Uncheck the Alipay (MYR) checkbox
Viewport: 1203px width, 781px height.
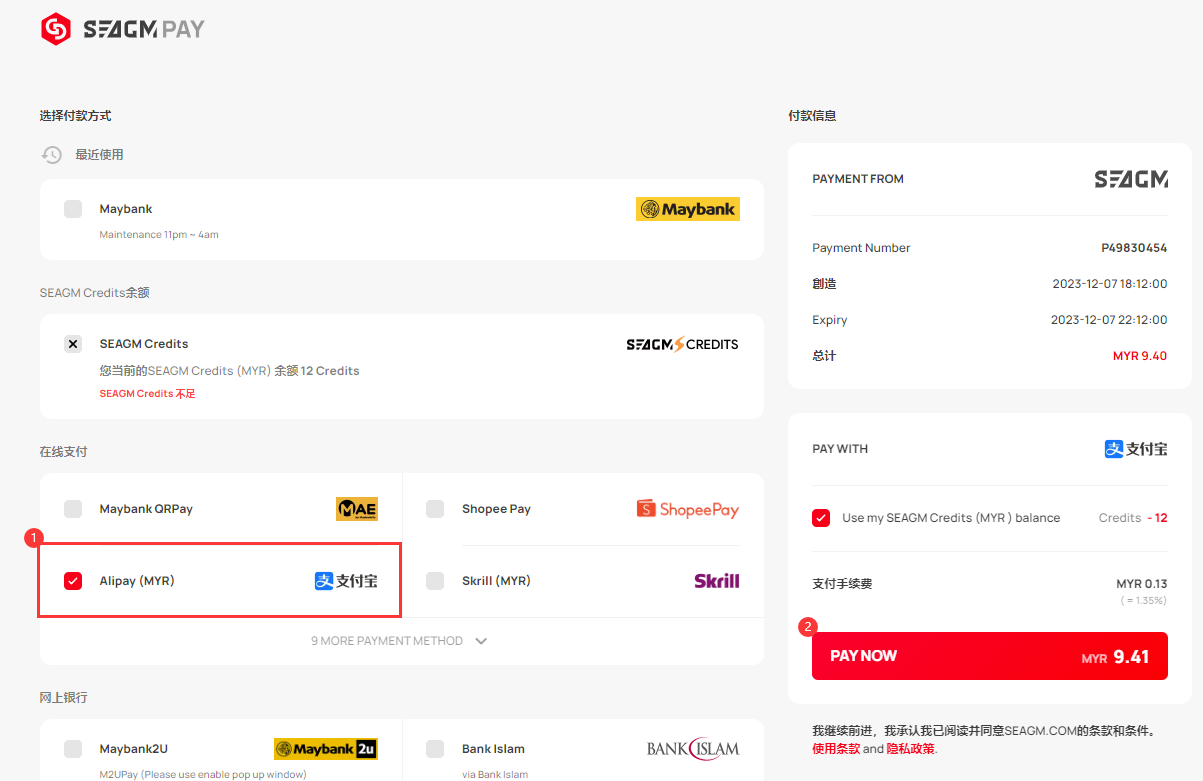click(73, 581)
